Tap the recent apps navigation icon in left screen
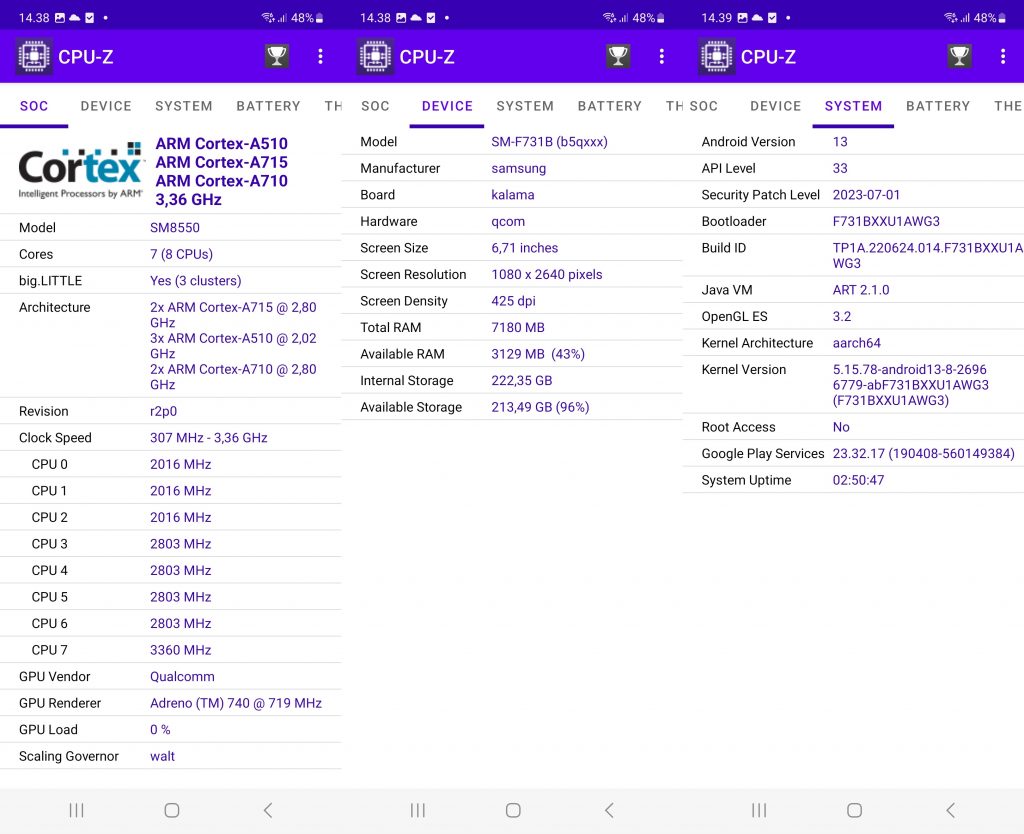Image resolution: width=1024 pixels, height=834 pixels. pyautogui.click(x=76, y=810)
